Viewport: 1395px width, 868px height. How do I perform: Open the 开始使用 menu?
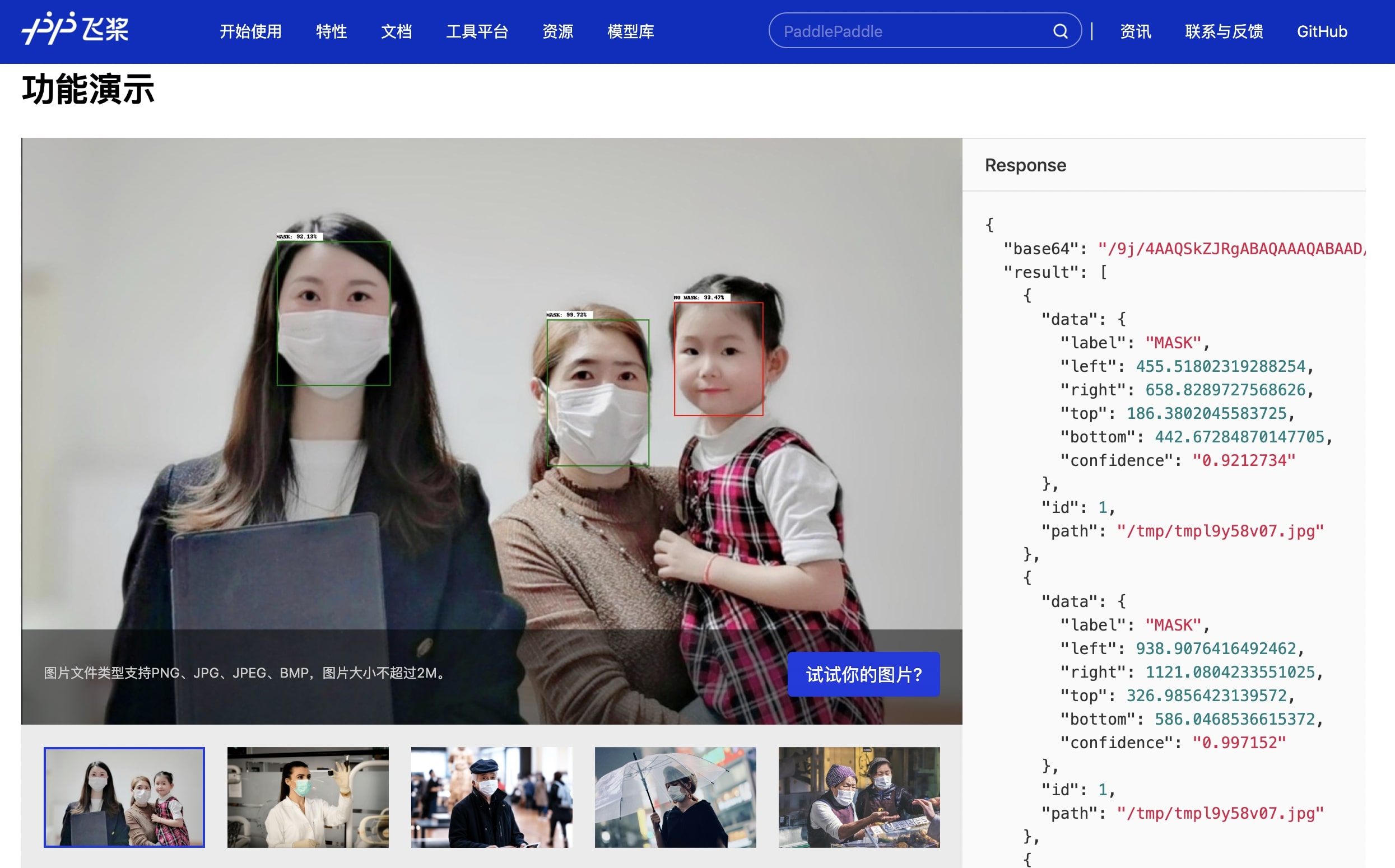click(251, 31)
